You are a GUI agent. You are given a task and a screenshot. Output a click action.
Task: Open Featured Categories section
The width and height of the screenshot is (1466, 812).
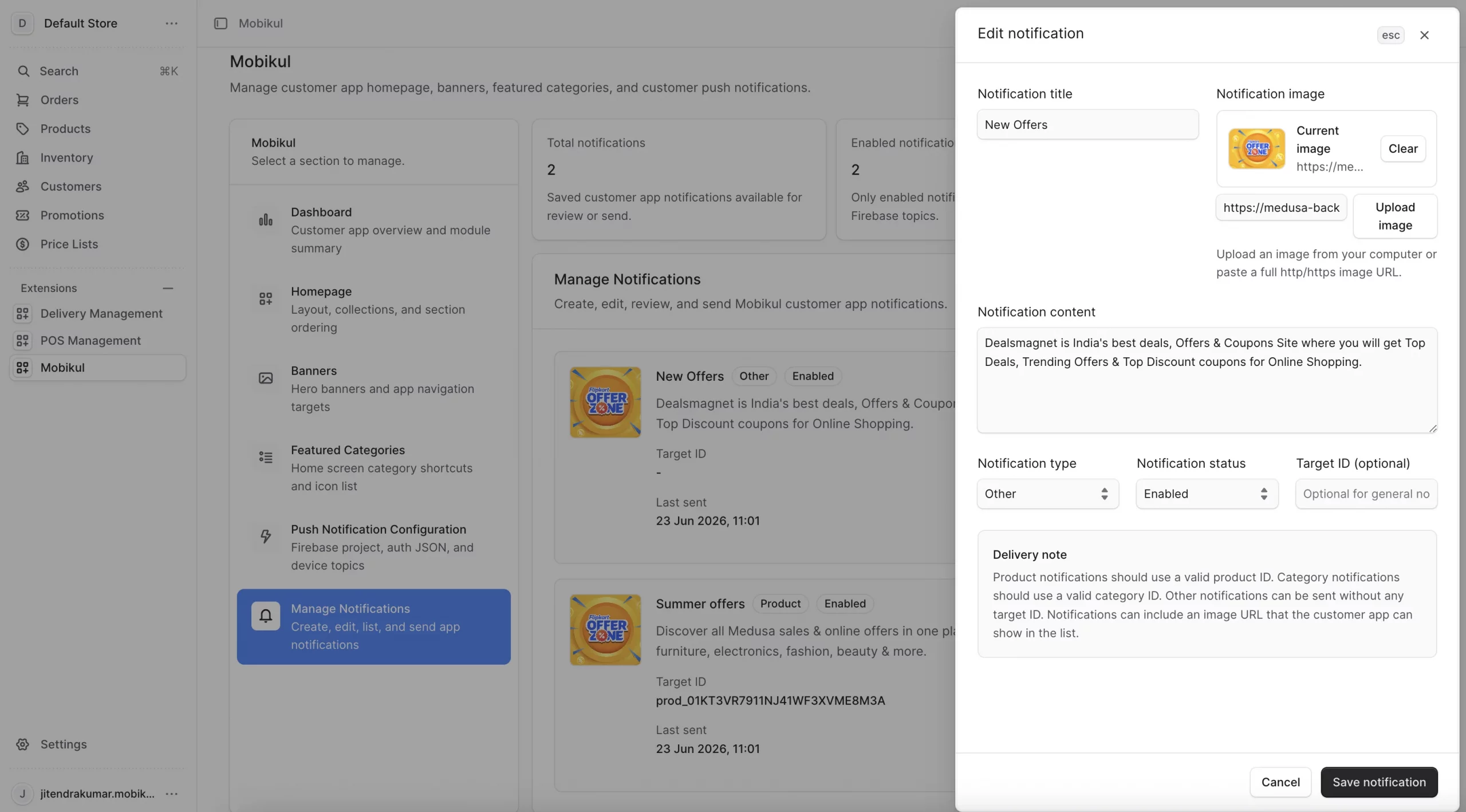(x=373, y=468)
